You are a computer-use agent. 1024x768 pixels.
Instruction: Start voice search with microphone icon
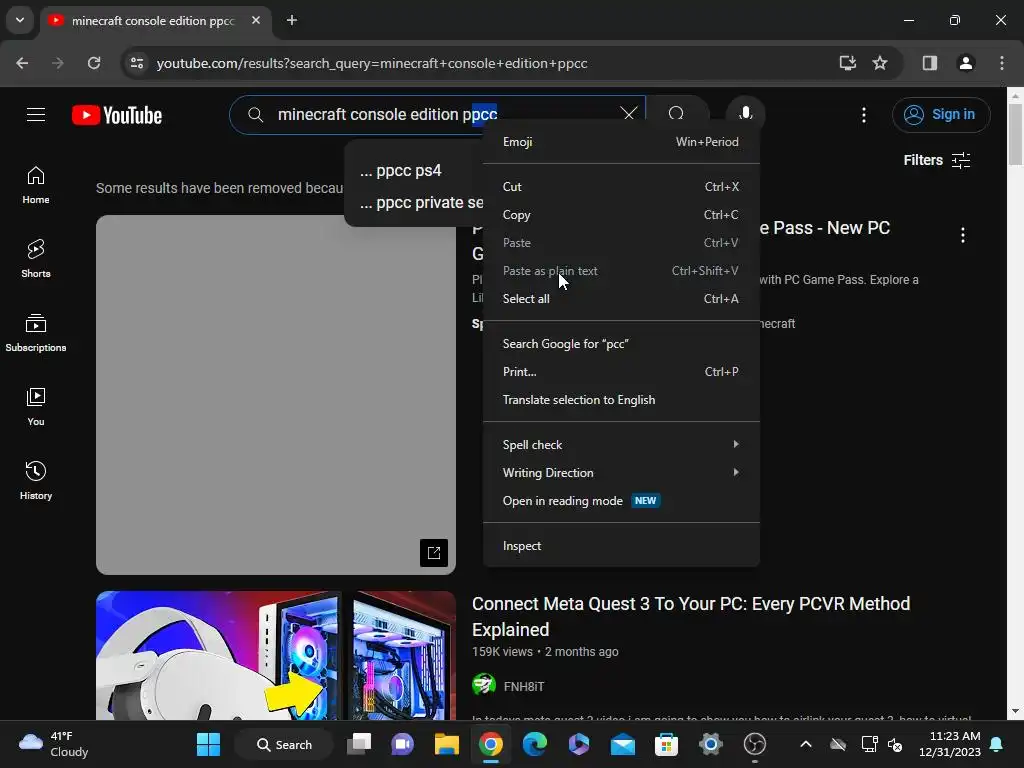[745, 114]
